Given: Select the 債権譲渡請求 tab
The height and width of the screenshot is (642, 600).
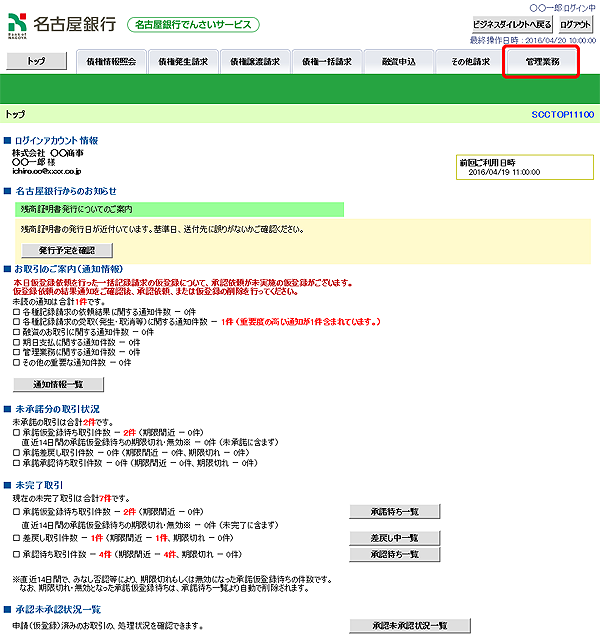Looking at the screenshot, I should coord(255,62).
